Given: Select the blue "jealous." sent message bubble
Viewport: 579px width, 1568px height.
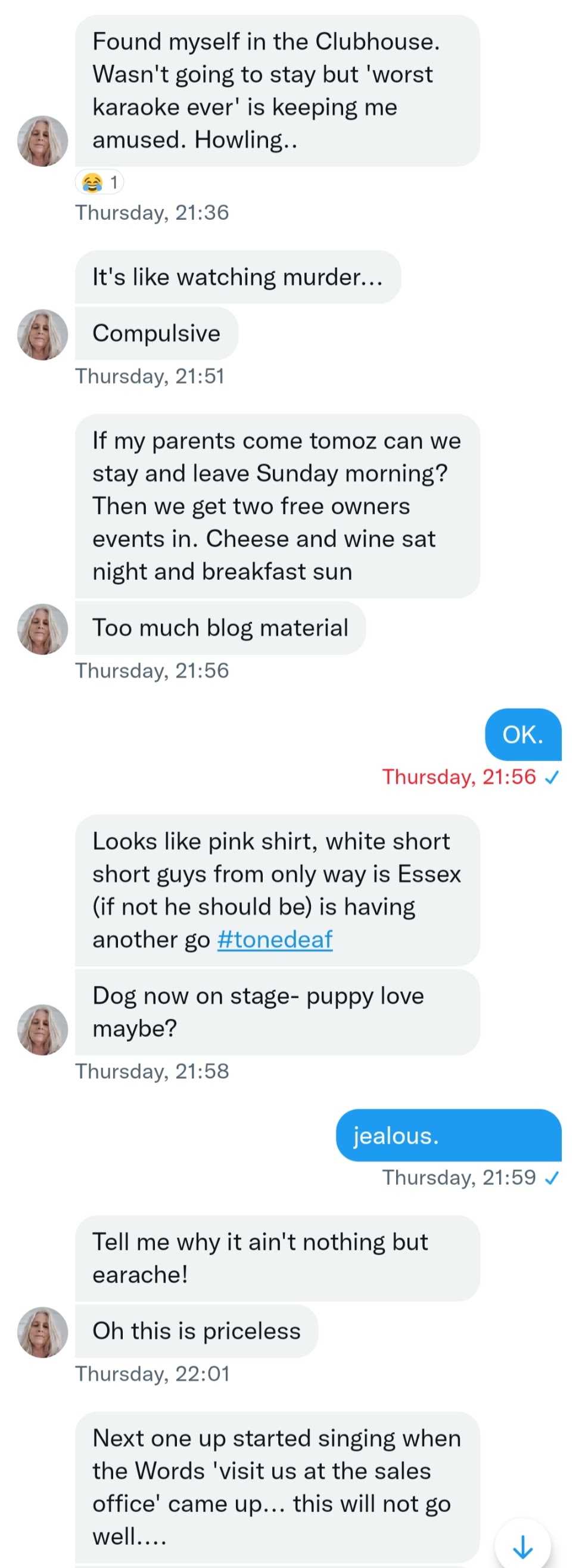Looking at the screenshot, I should [448, 1135].
